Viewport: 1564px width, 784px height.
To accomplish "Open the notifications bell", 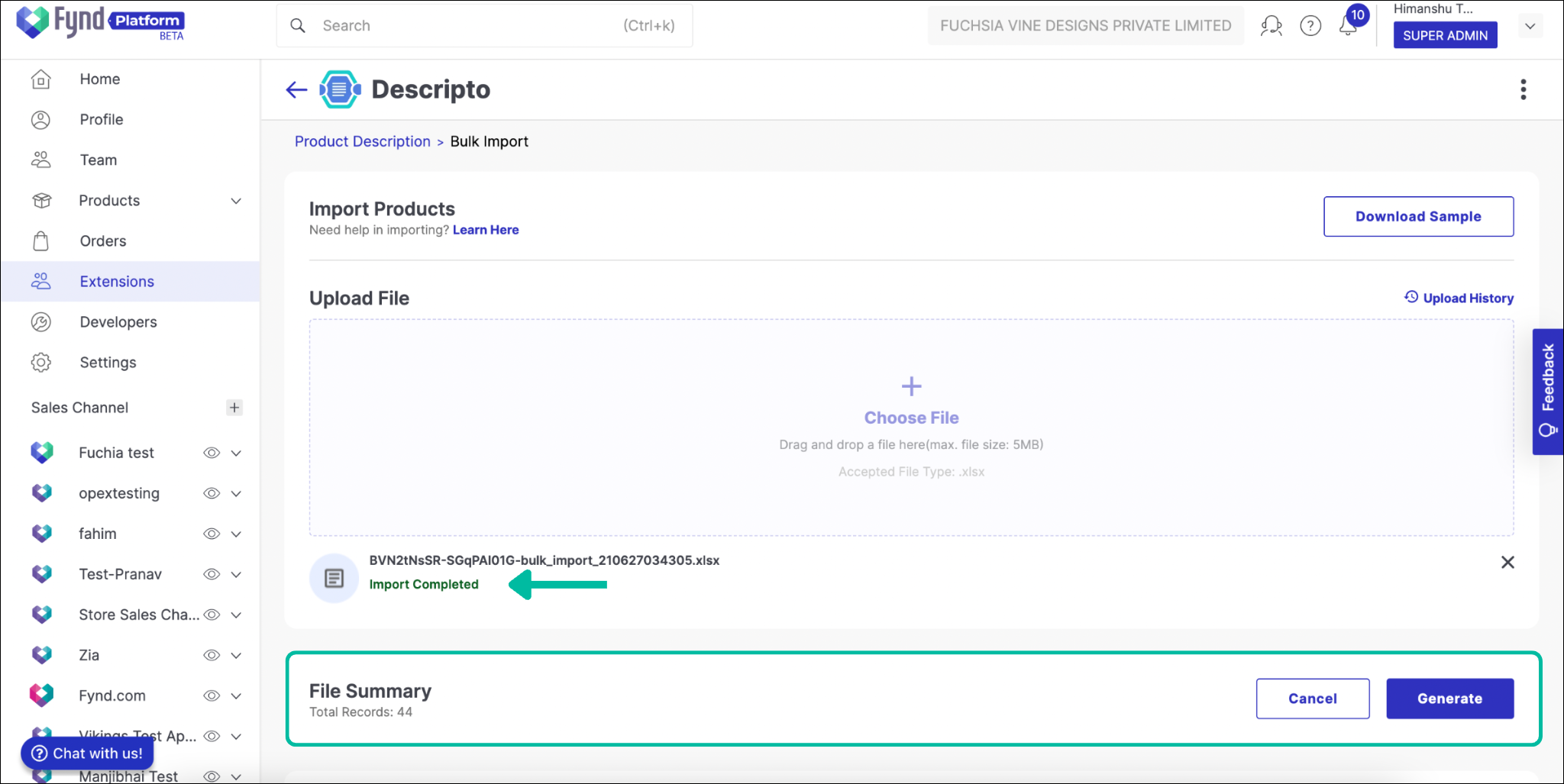I will (1348, 25).
